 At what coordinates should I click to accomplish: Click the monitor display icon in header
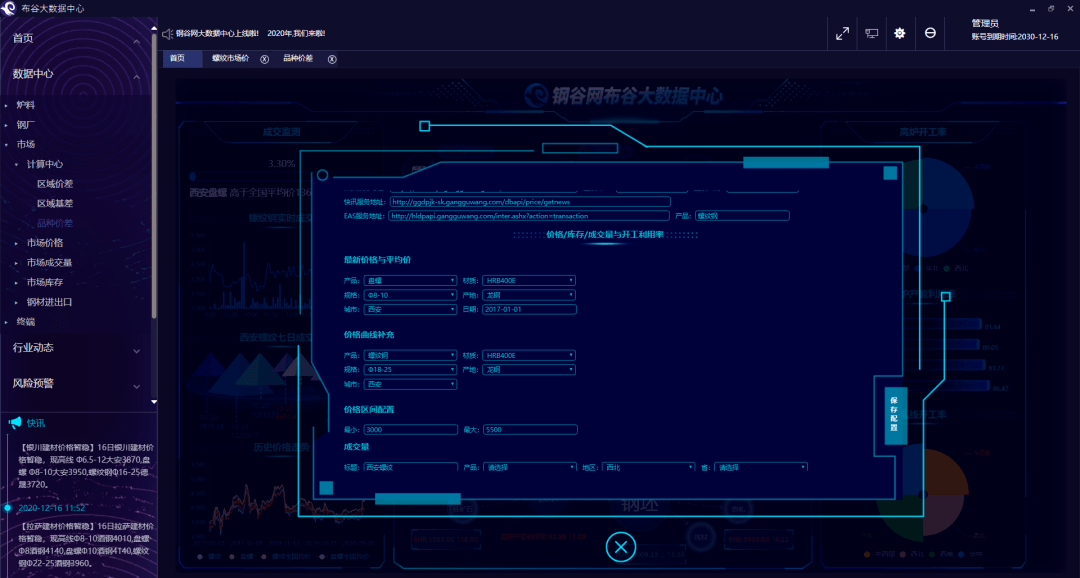coord(871,33)
